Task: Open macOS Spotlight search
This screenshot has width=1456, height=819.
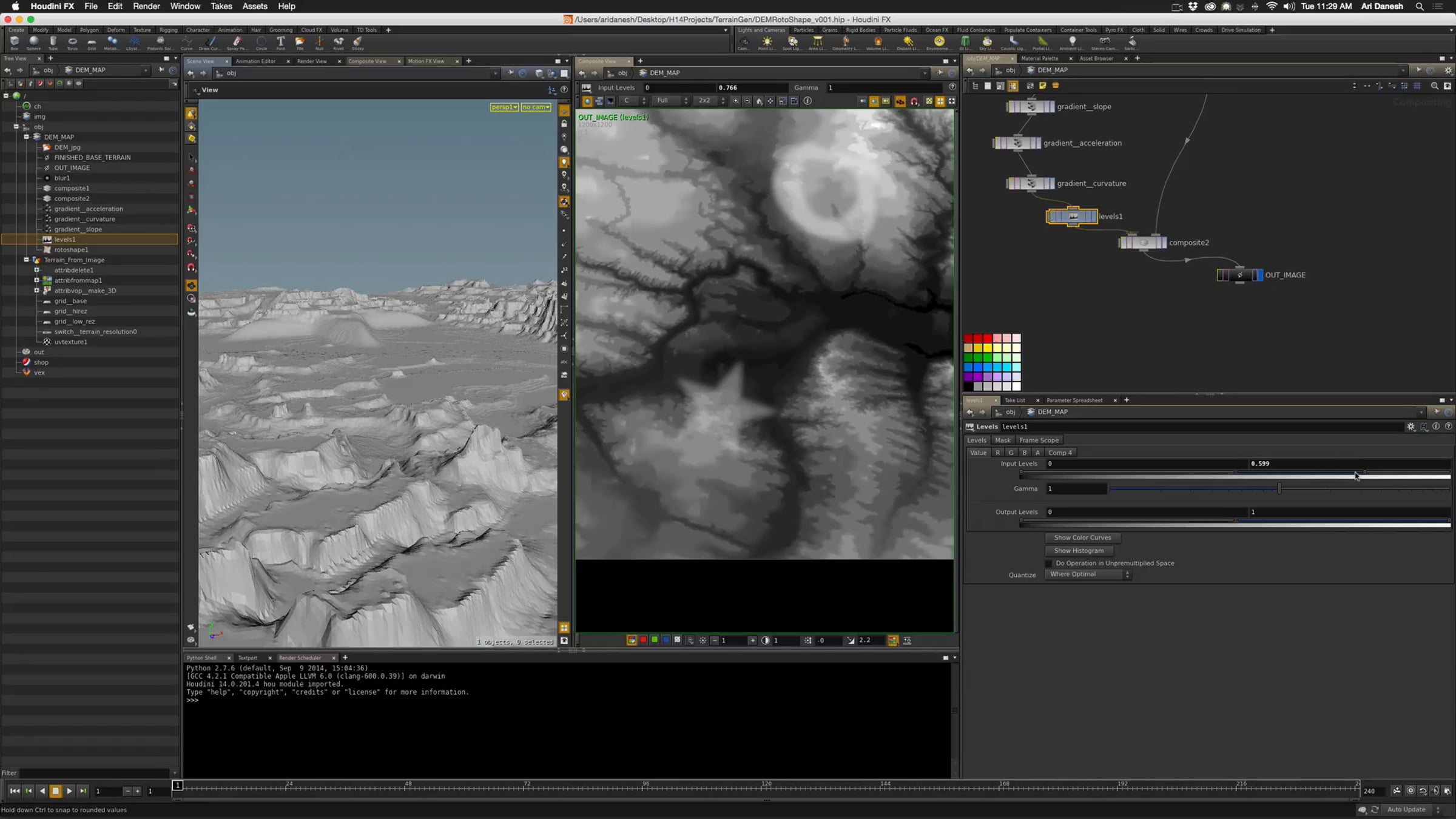Action: [1420, 6]
